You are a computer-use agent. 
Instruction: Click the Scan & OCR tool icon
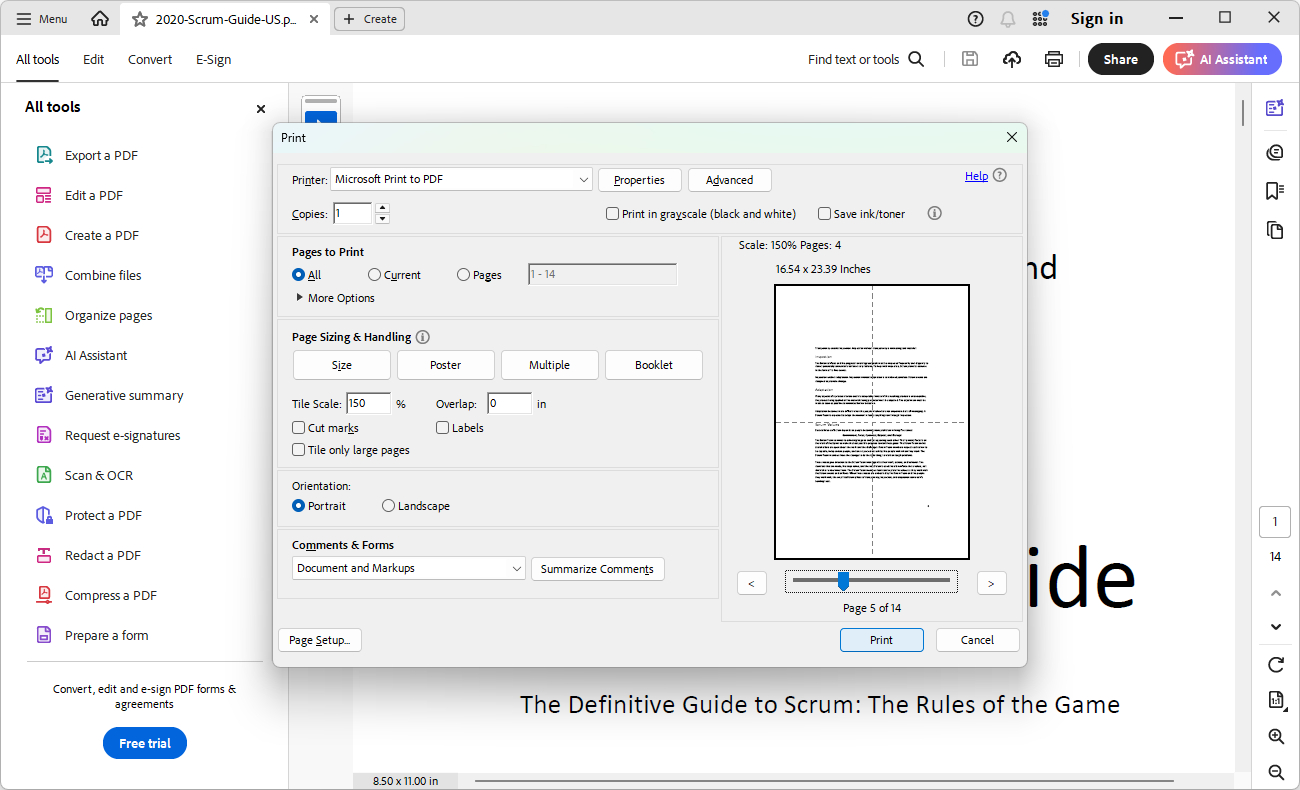coord(44,475)
